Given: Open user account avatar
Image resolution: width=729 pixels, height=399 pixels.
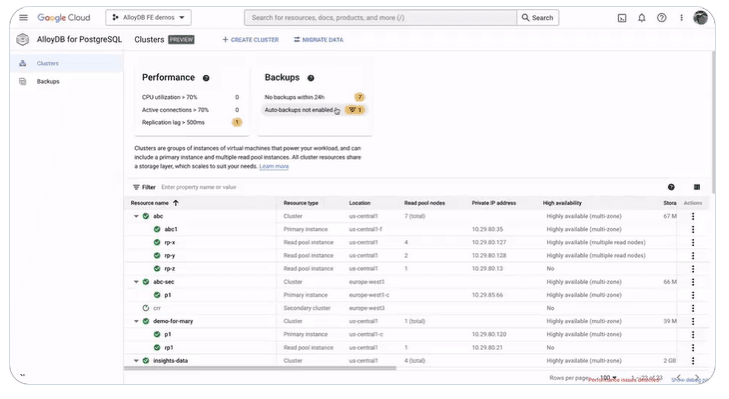Looking at the screenshot, I should 700,18.
